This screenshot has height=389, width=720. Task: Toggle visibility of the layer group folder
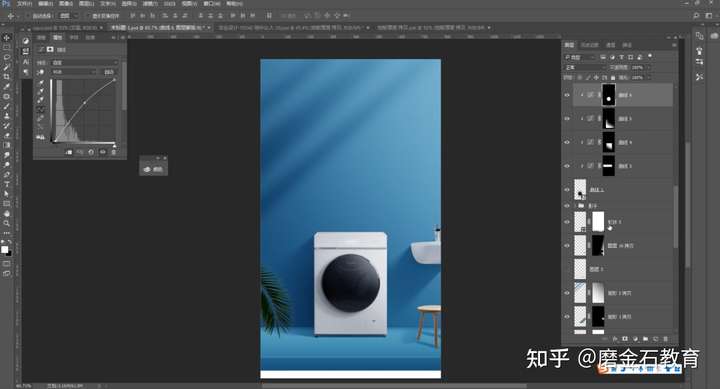pos(567,206)
